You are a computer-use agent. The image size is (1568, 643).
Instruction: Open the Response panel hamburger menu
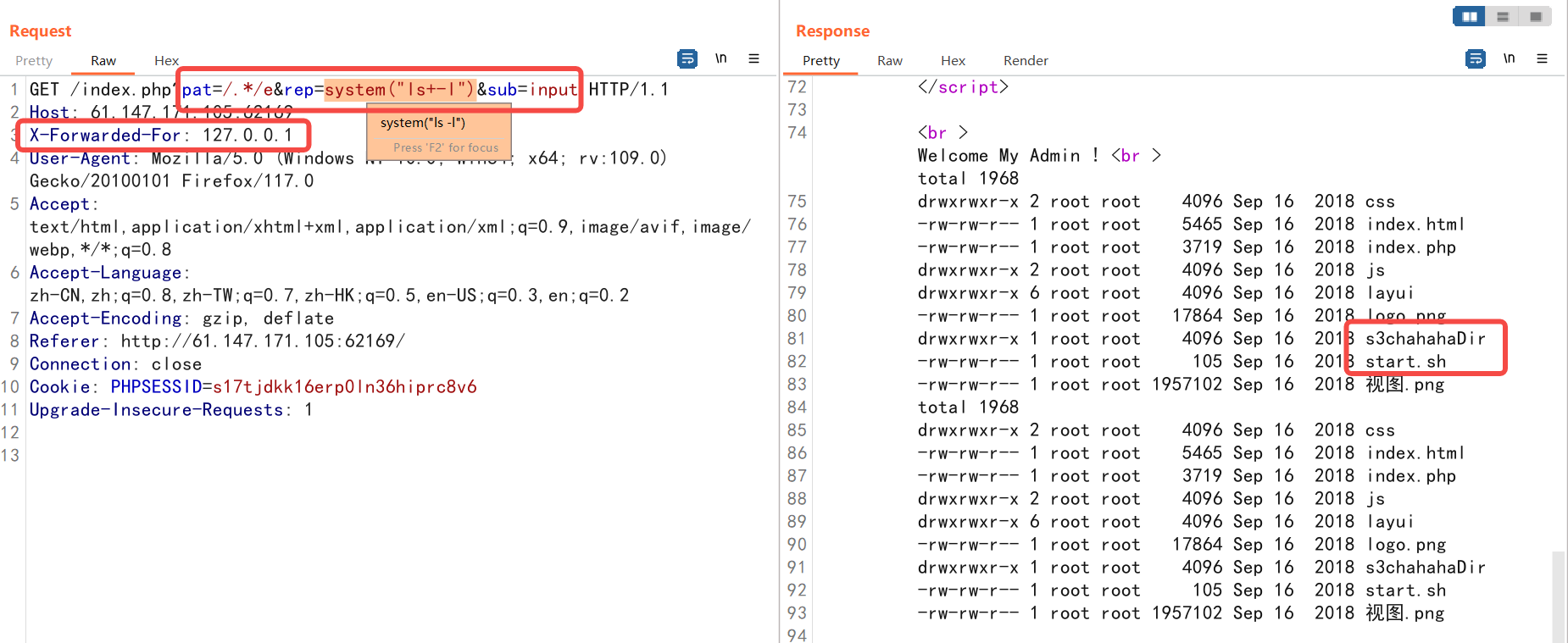click(x=1542, y=58)
